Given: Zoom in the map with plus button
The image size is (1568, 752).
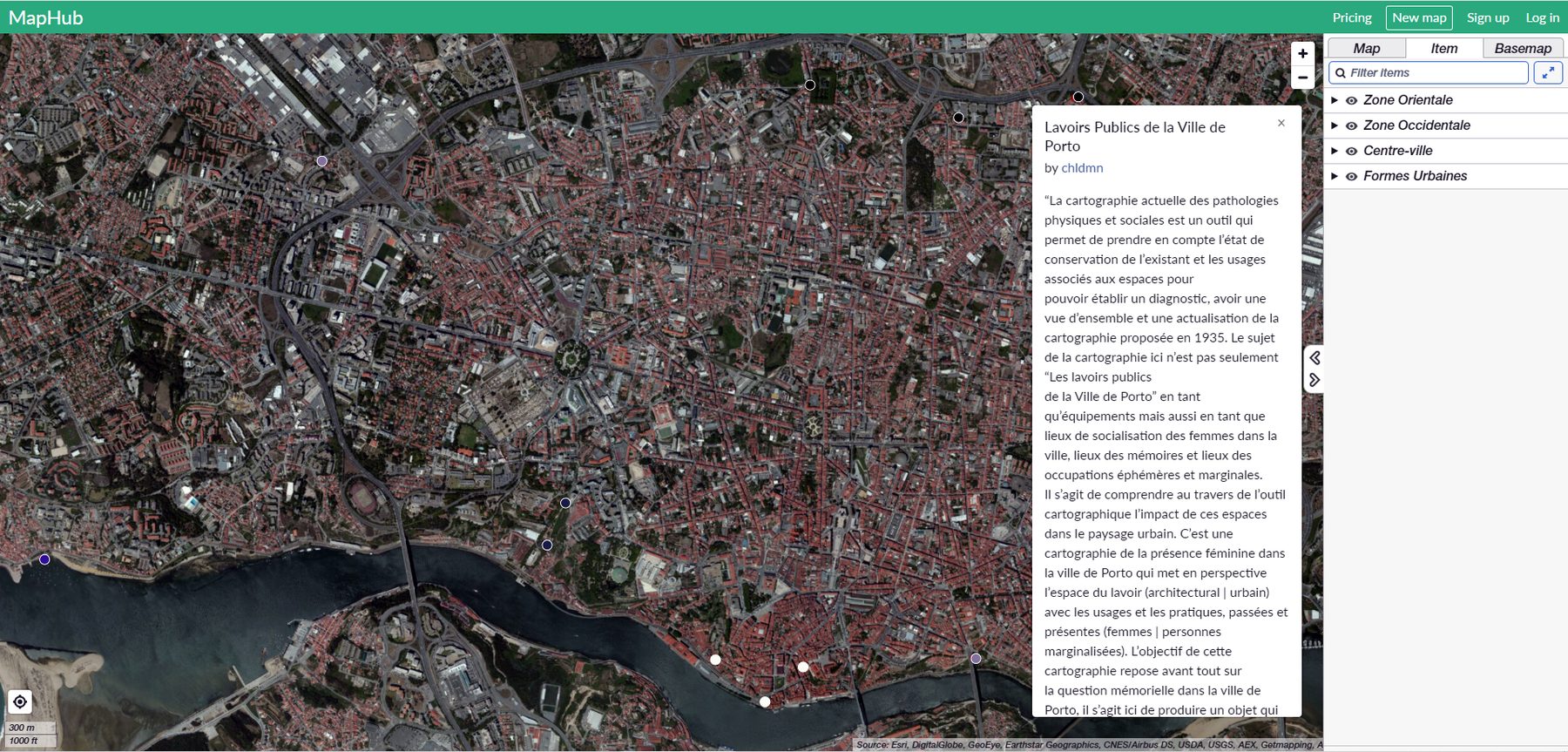Looking at the screenshot, I should click(1302, 53).
